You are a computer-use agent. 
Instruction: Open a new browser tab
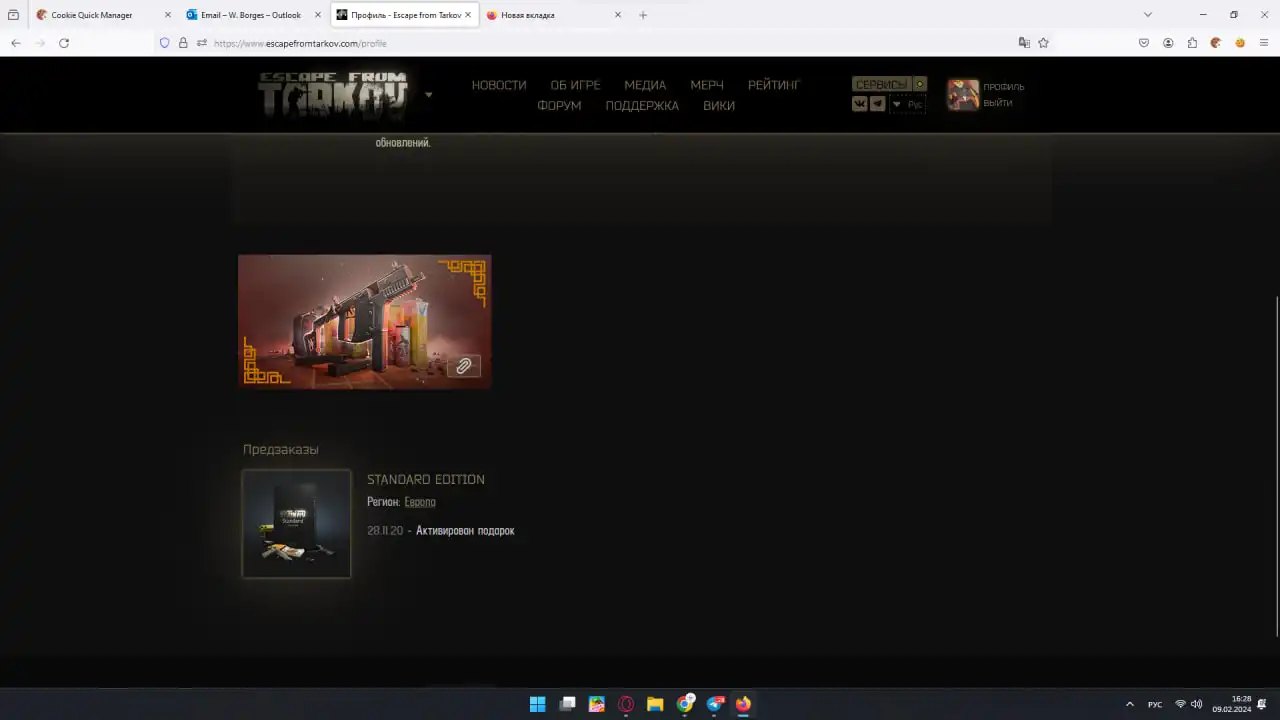(x=643, y=15)
